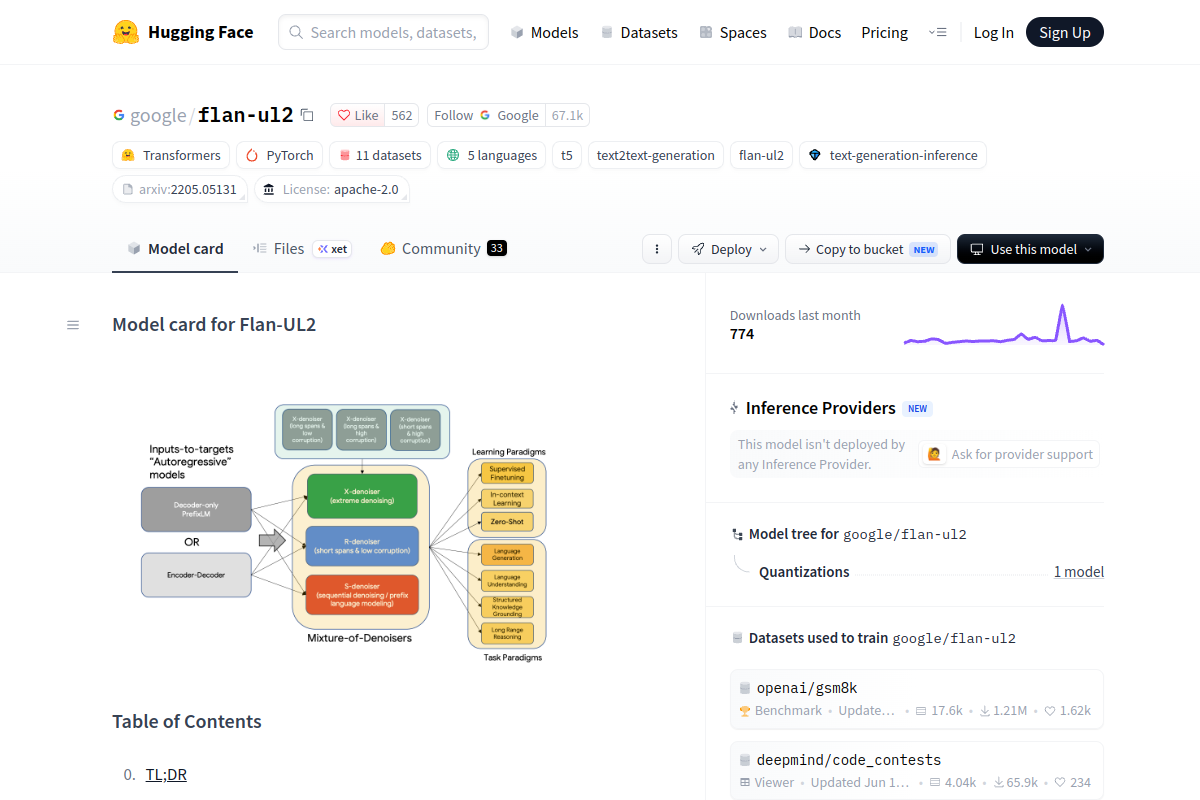Click the heart icon in Like button
Viewport: 1200px width, 800px height.
click(344, 115)
